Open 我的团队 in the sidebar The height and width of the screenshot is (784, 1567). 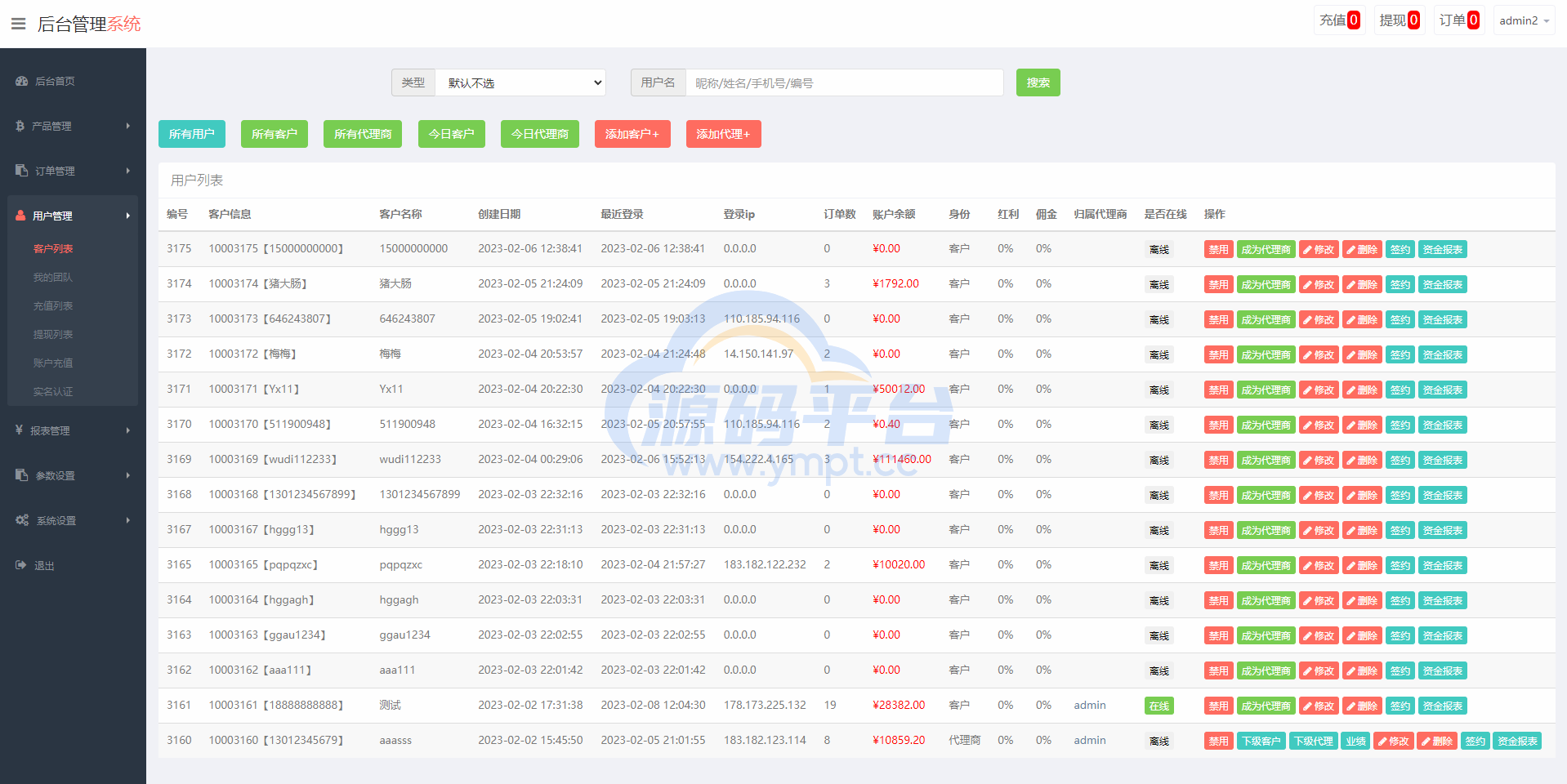point(53,277)
